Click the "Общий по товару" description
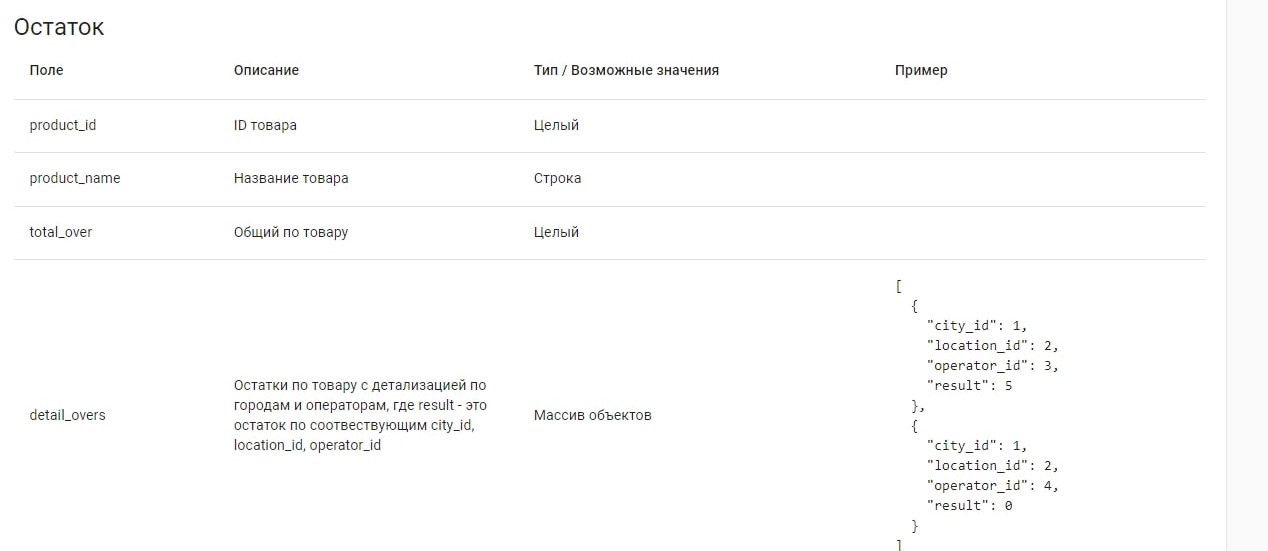The image size is (1268, 551). (291, 232)
